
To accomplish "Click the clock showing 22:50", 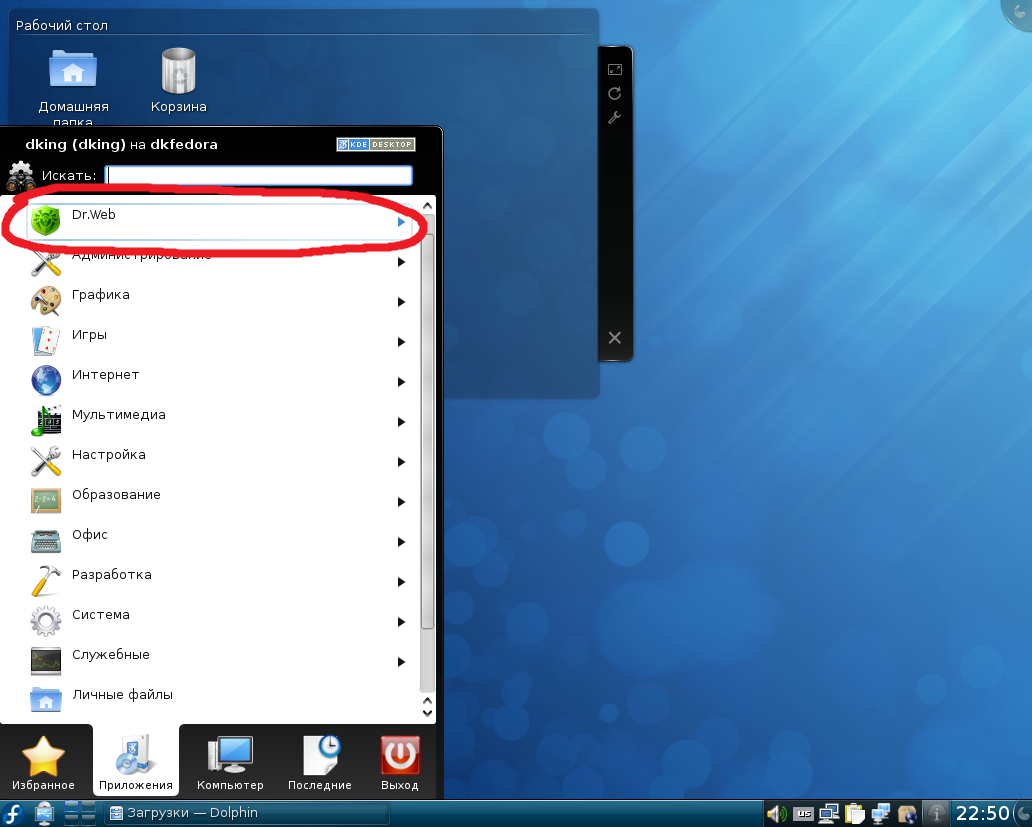I will (x=982, y=814).
